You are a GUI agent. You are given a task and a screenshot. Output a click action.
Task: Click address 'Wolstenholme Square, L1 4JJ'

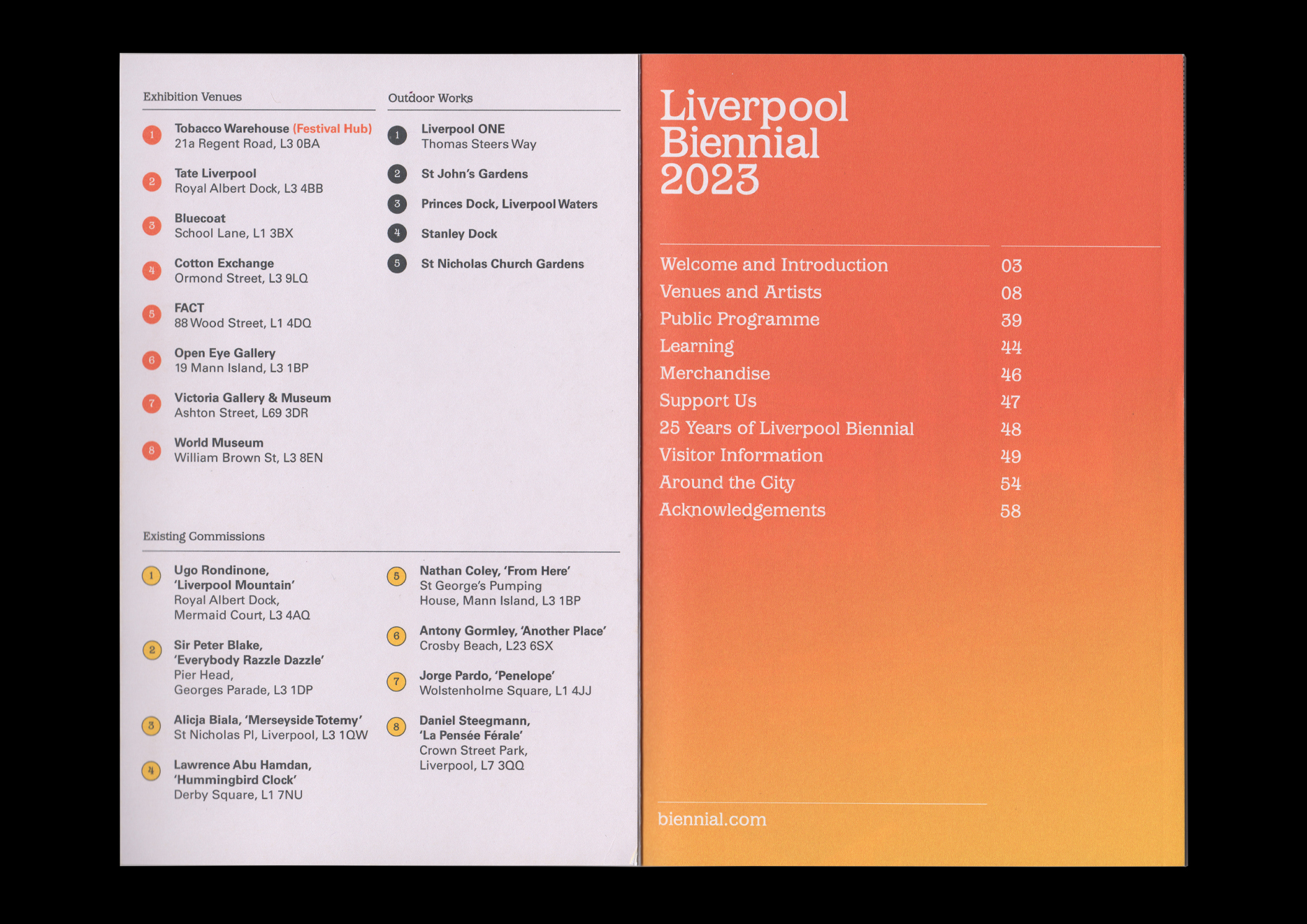(505, 691)
